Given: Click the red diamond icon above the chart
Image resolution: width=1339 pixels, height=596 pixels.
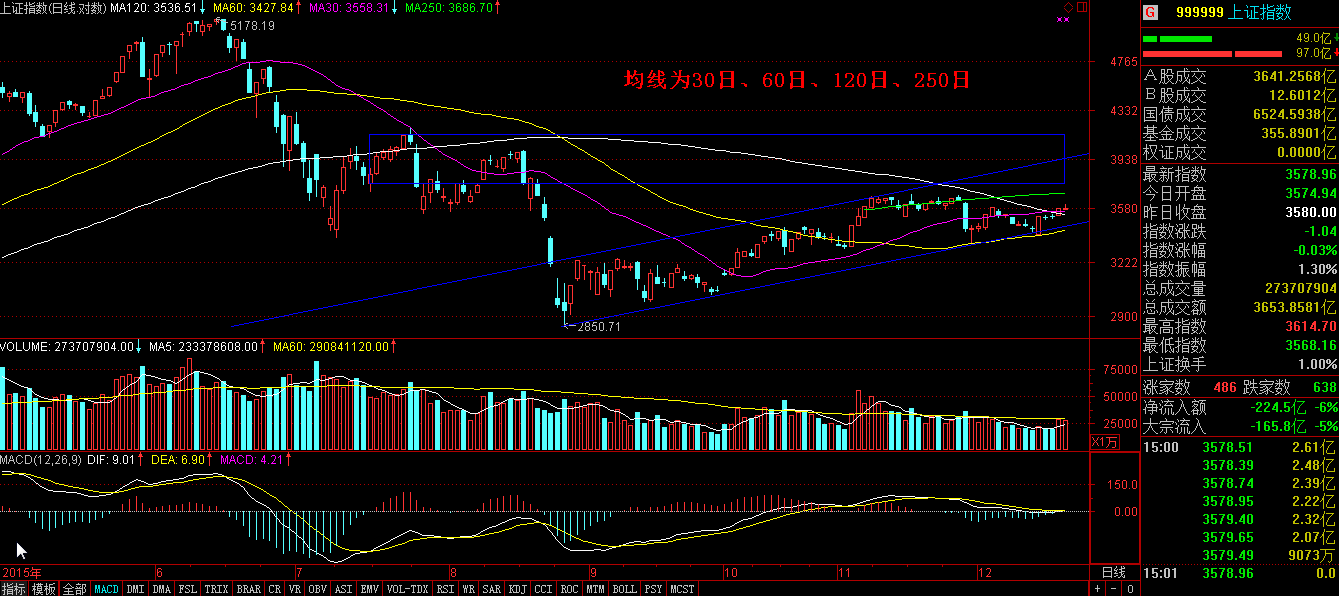Looking at the screenshot, I should pyautogui.click(x=1068, y=7).
